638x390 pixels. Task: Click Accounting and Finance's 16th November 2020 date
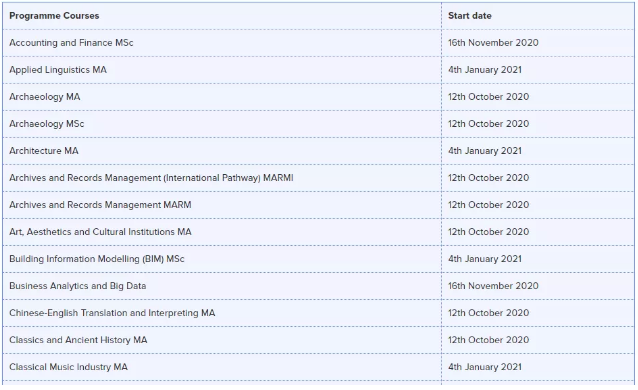(493, 43)
